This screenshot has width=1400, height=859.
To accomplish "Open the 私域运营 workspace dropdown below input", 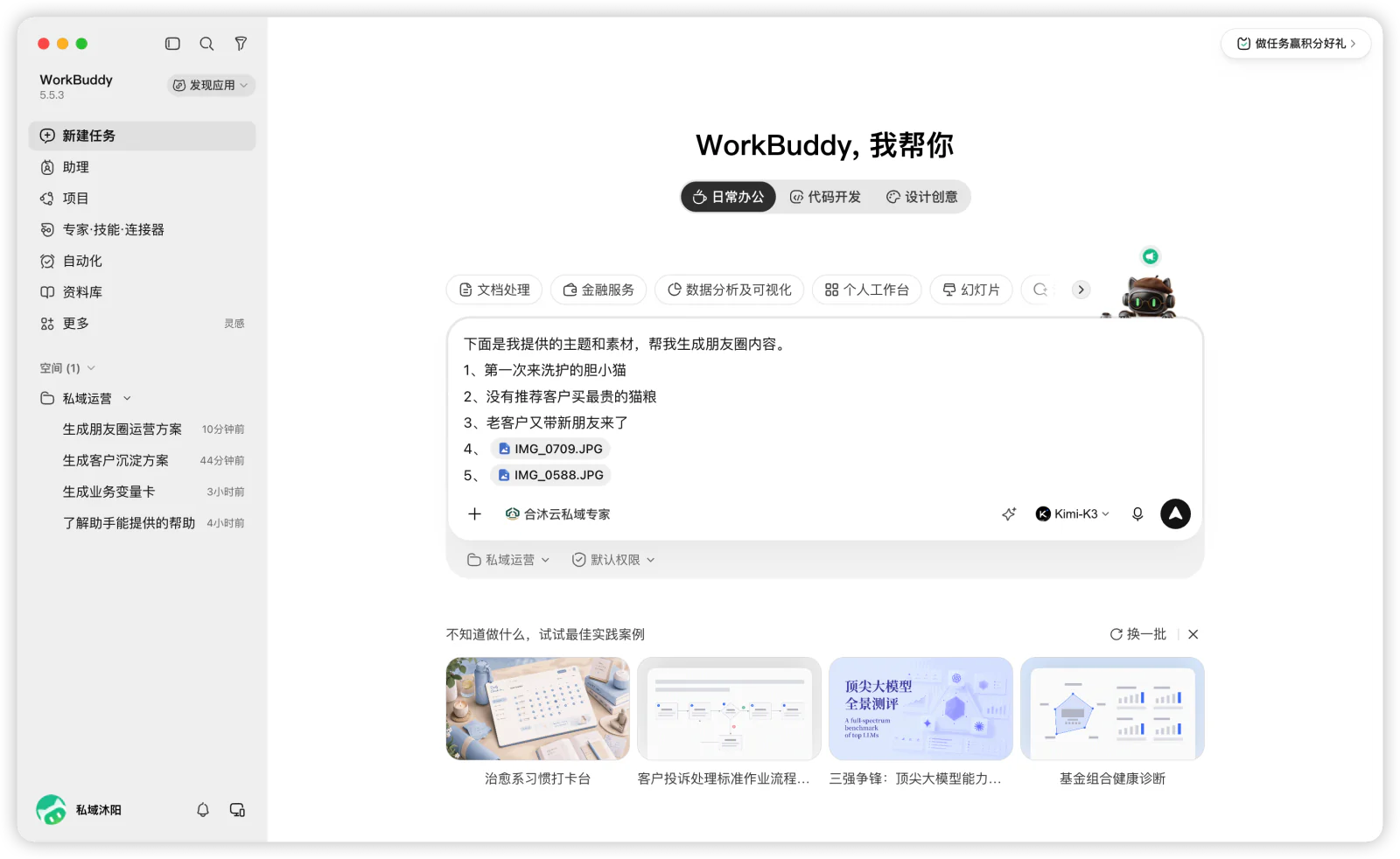I will coord(508,560).
